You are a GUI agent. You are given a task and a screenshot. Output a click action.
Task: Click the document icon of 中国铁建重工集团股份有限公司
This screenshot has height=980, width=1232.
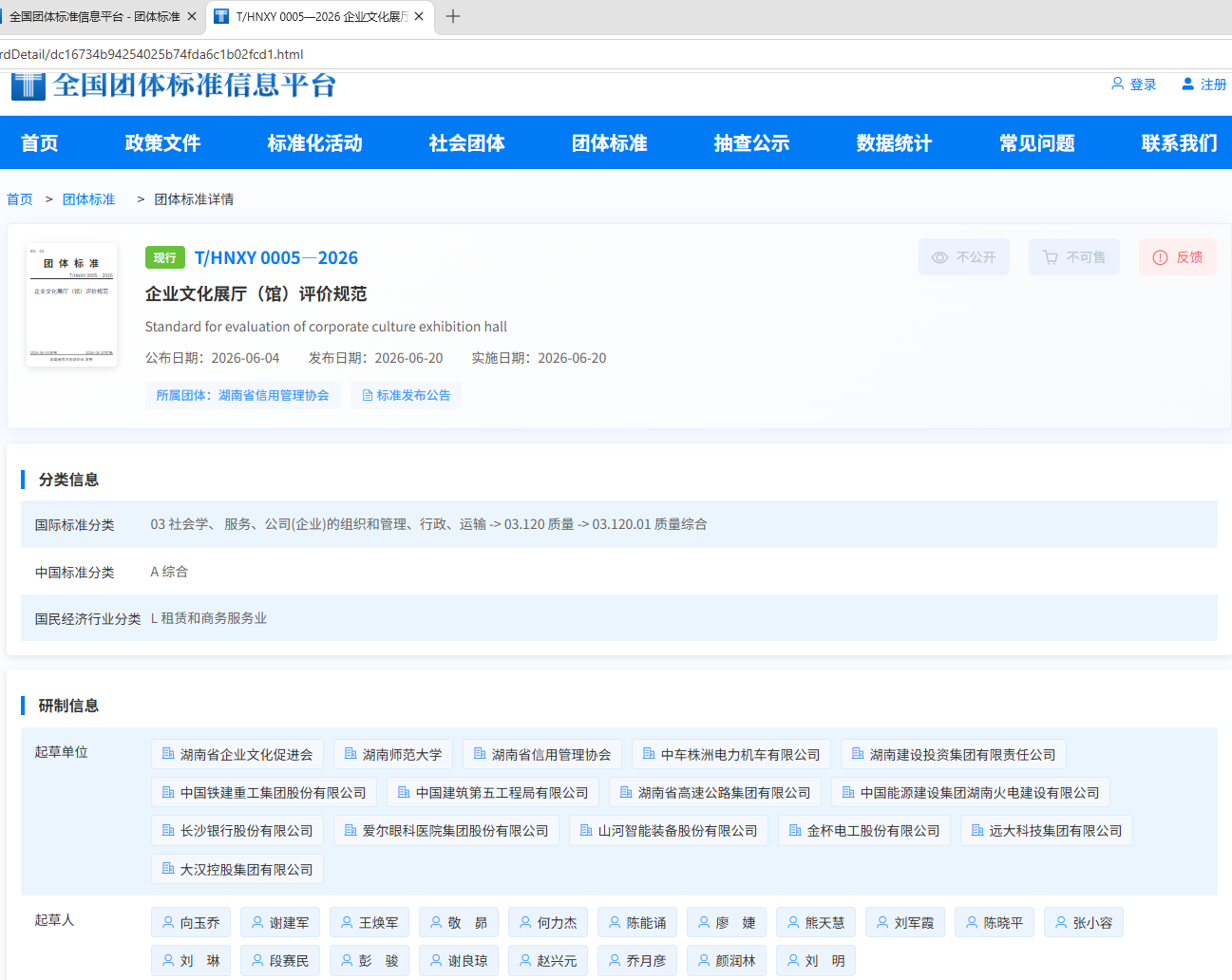pos(168,792)
